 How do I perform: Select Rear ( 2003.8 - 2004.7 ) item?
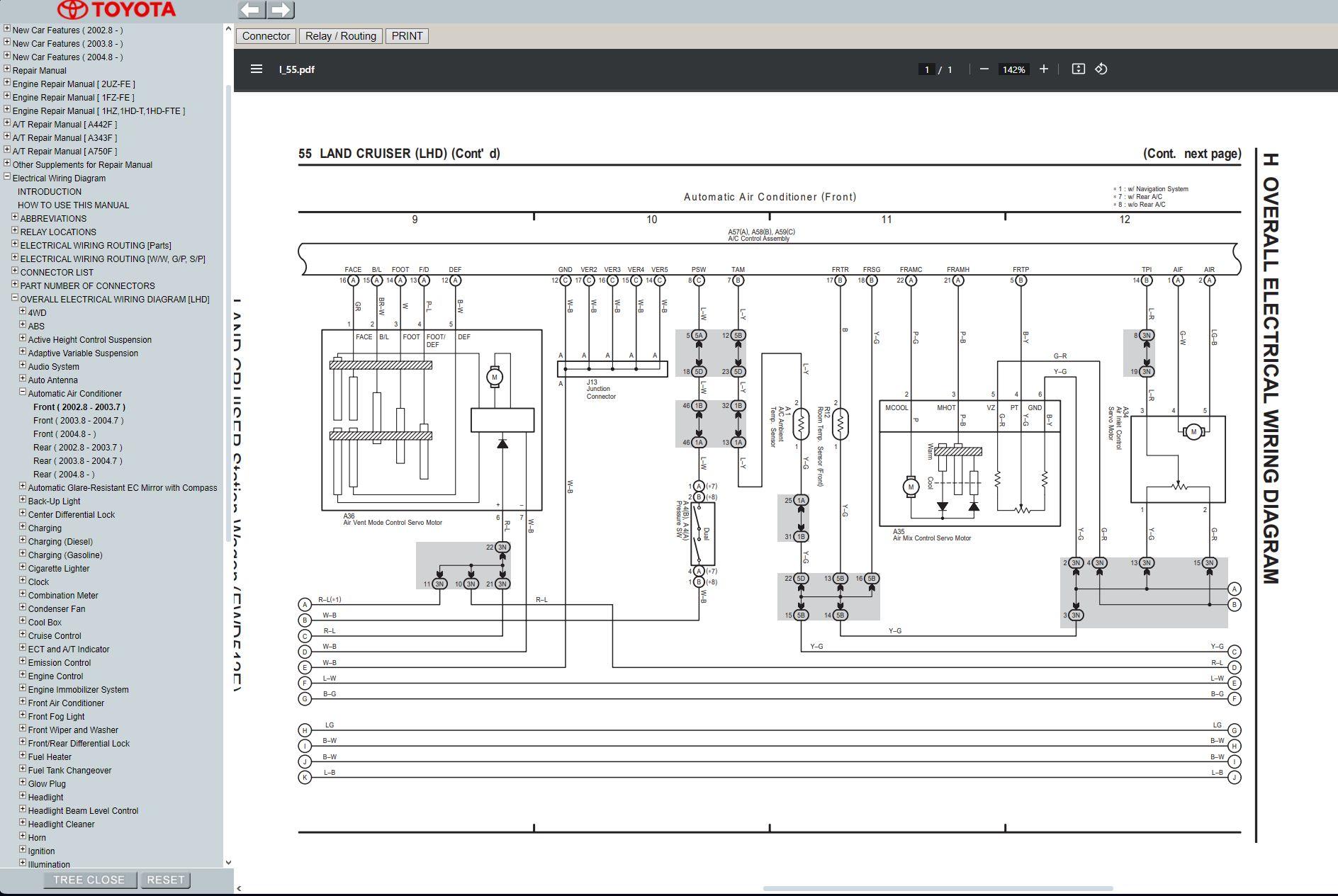tap(78, 461)
